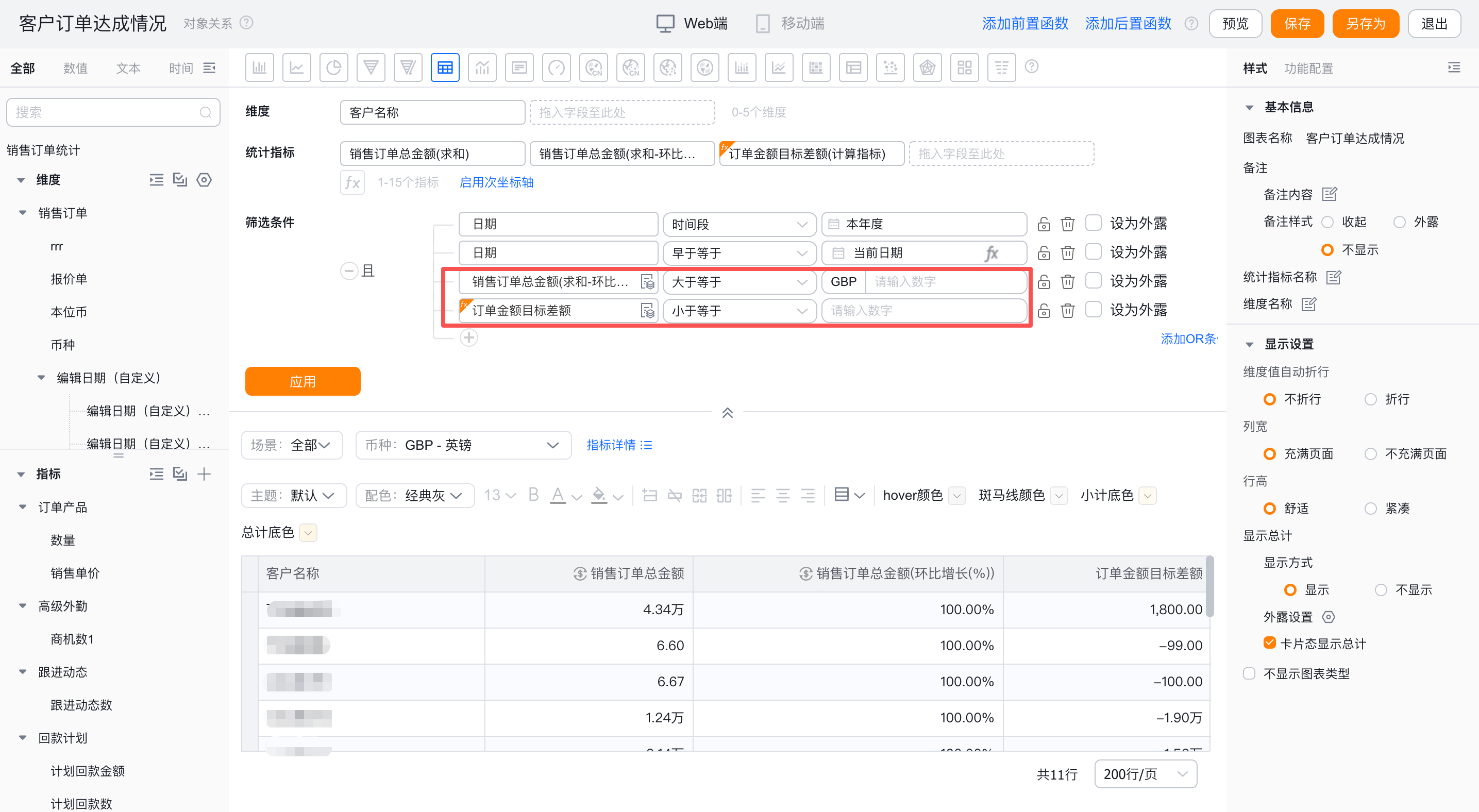Open the fx calculated indicator icon
The width and height of the screenshot is (1479, 812).
[352, 182]
